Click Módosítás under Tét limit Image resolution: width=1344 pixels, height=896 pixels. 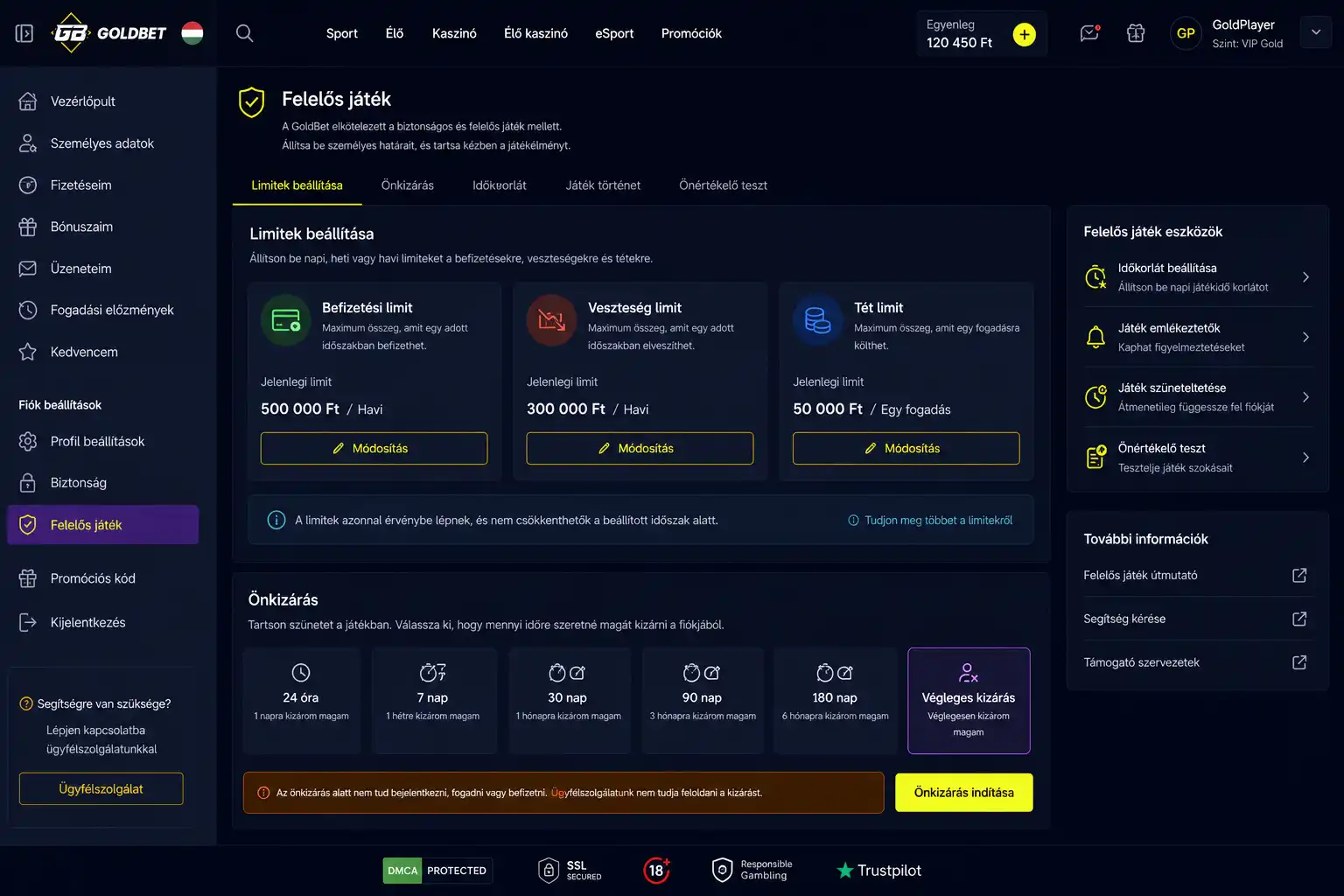pos(906,448)
